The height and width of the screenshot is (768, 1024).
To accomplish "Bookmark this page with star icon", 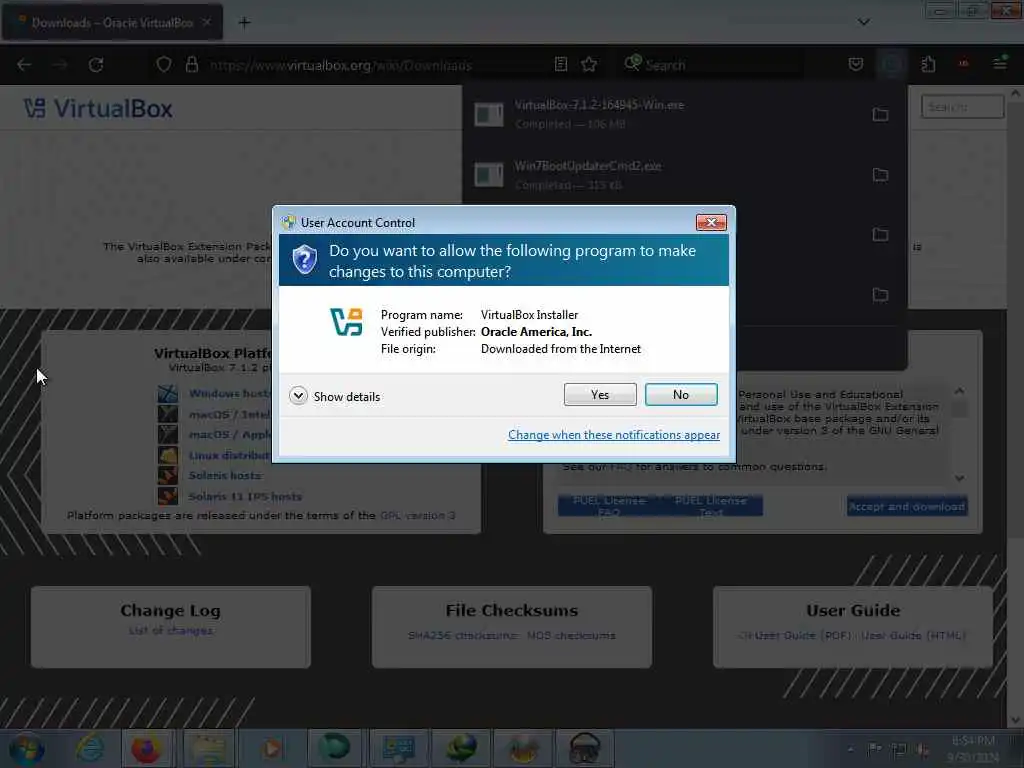I will (x=589, y=64).
